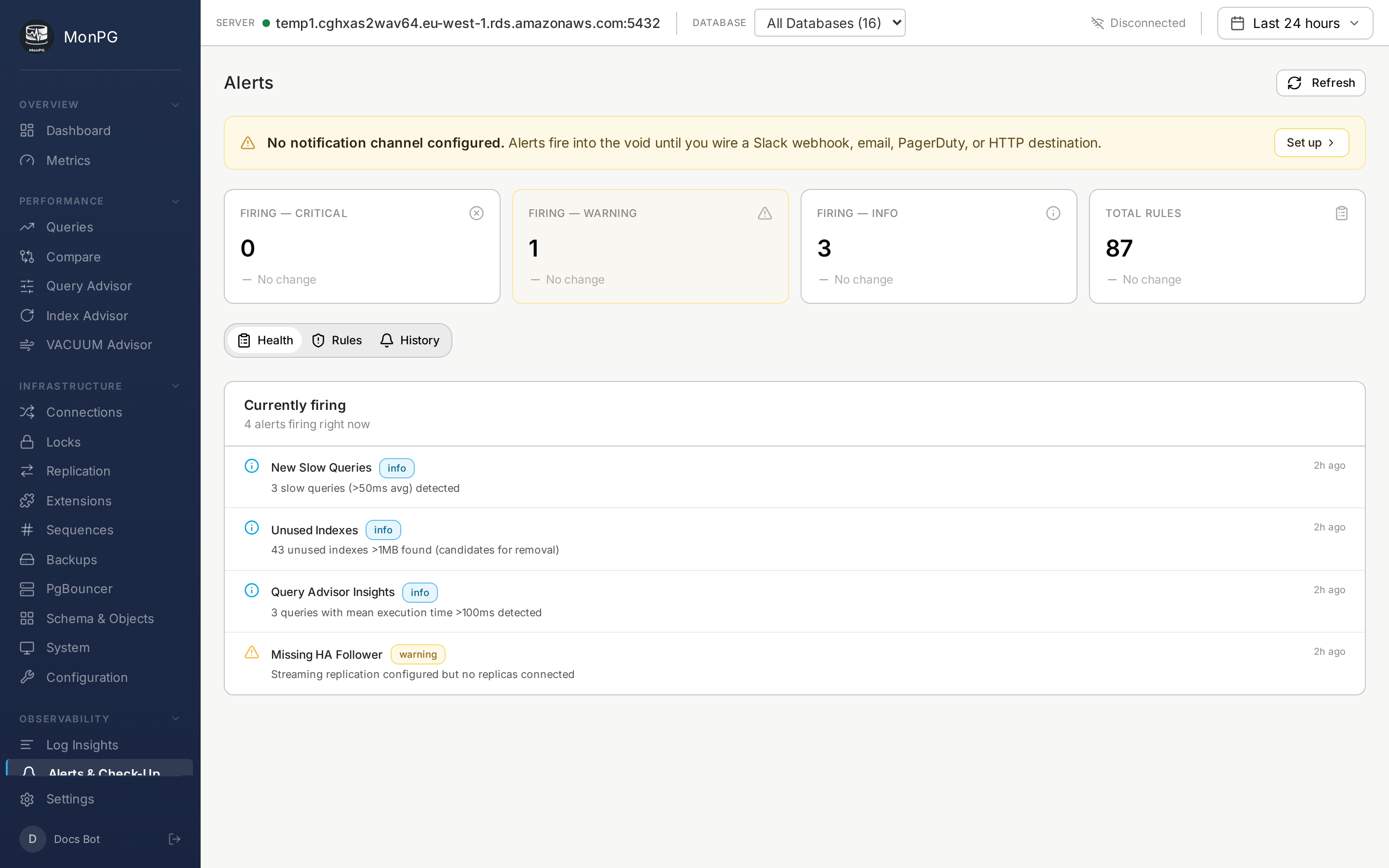Click the info badge on Query Advisor Insights

(420, 593)
